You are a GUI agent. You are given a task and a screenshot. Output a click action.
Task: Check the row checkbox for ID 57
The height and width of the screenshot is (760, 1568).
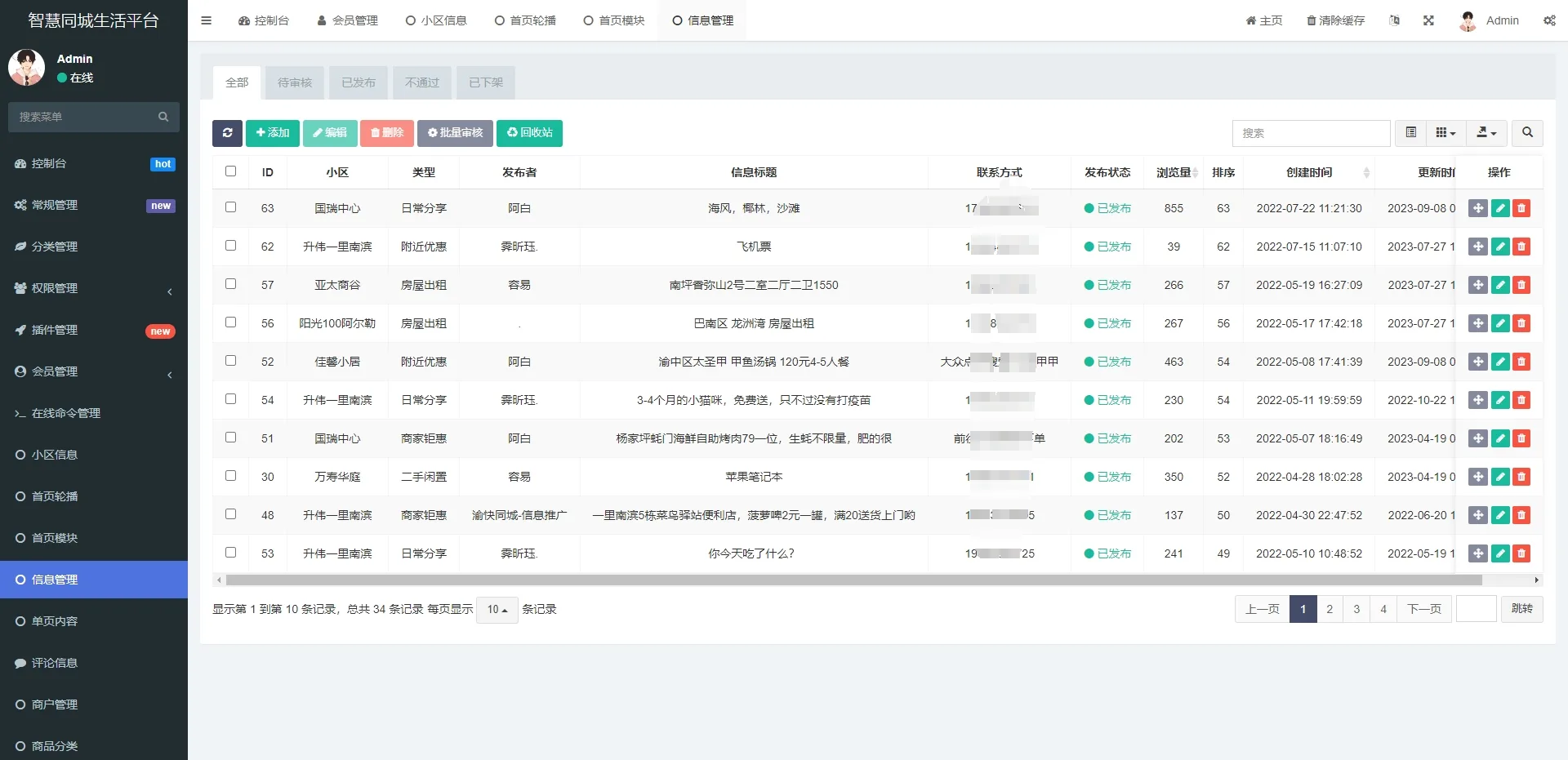tap(230, 283)
